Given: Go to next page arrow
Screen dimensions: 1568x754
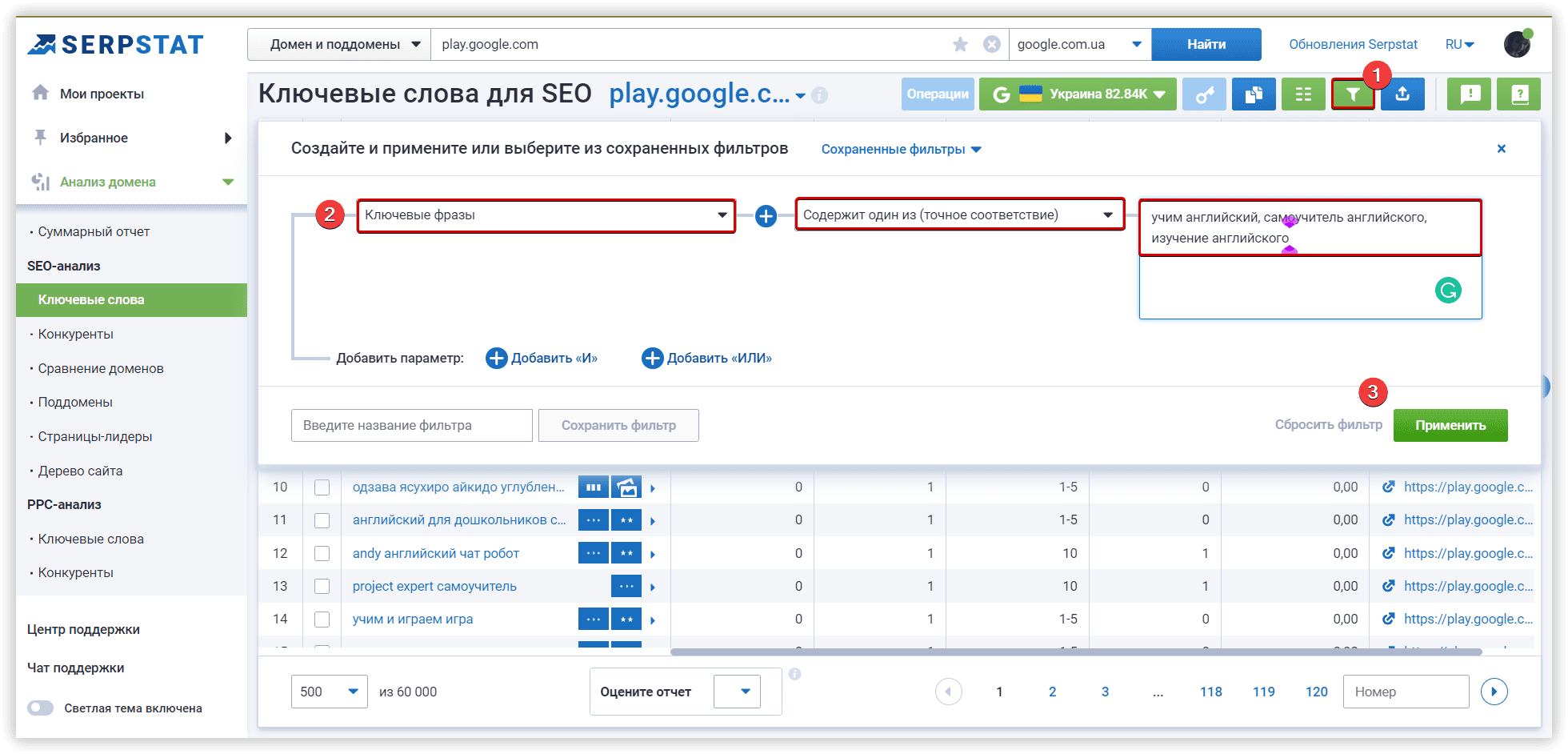Looking at the screenshot, I should (x=1494, y=692).
